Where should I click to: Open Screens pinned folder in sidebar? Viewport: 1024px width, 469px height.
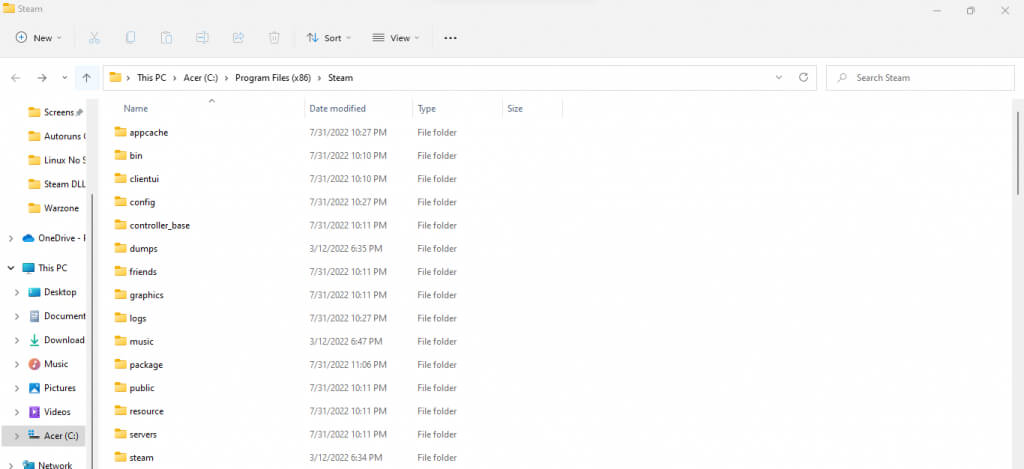56,112
